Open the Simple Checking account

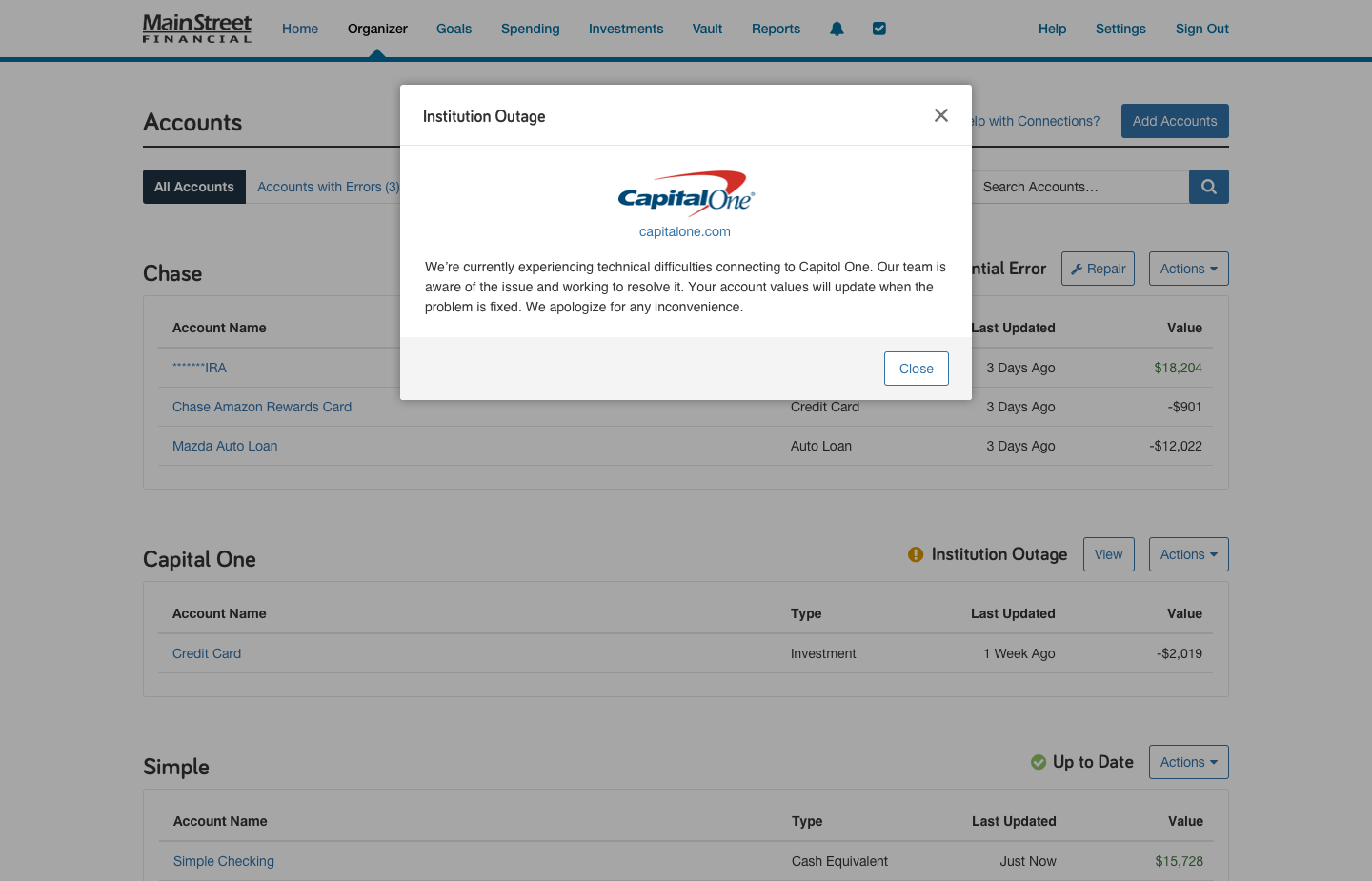pos(224,861)
